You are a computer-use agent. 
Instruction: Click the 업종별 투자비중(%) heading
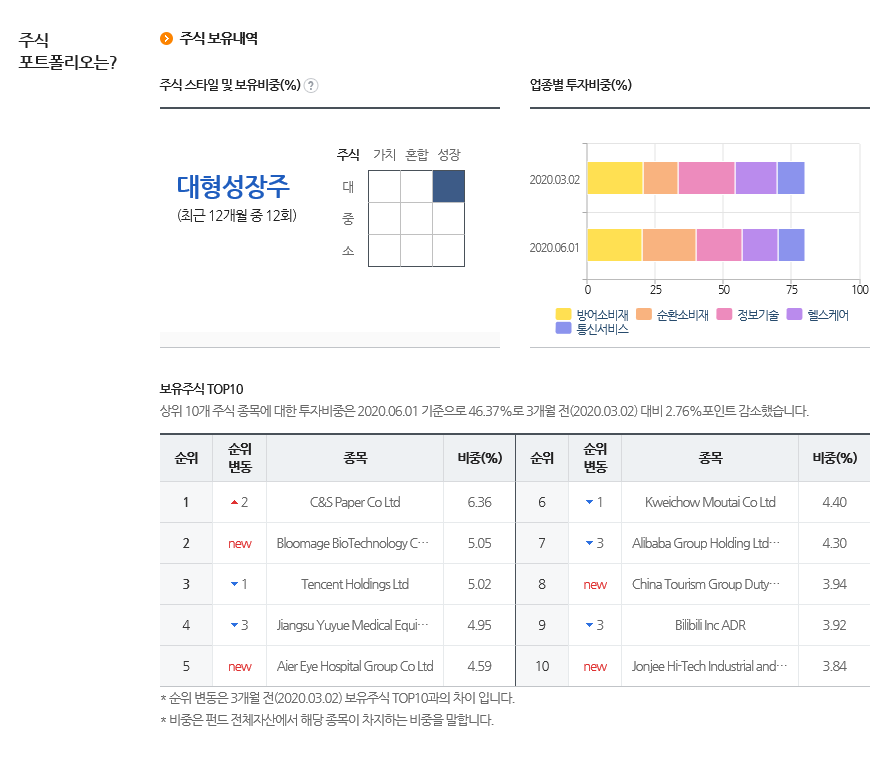coord(581,85)
